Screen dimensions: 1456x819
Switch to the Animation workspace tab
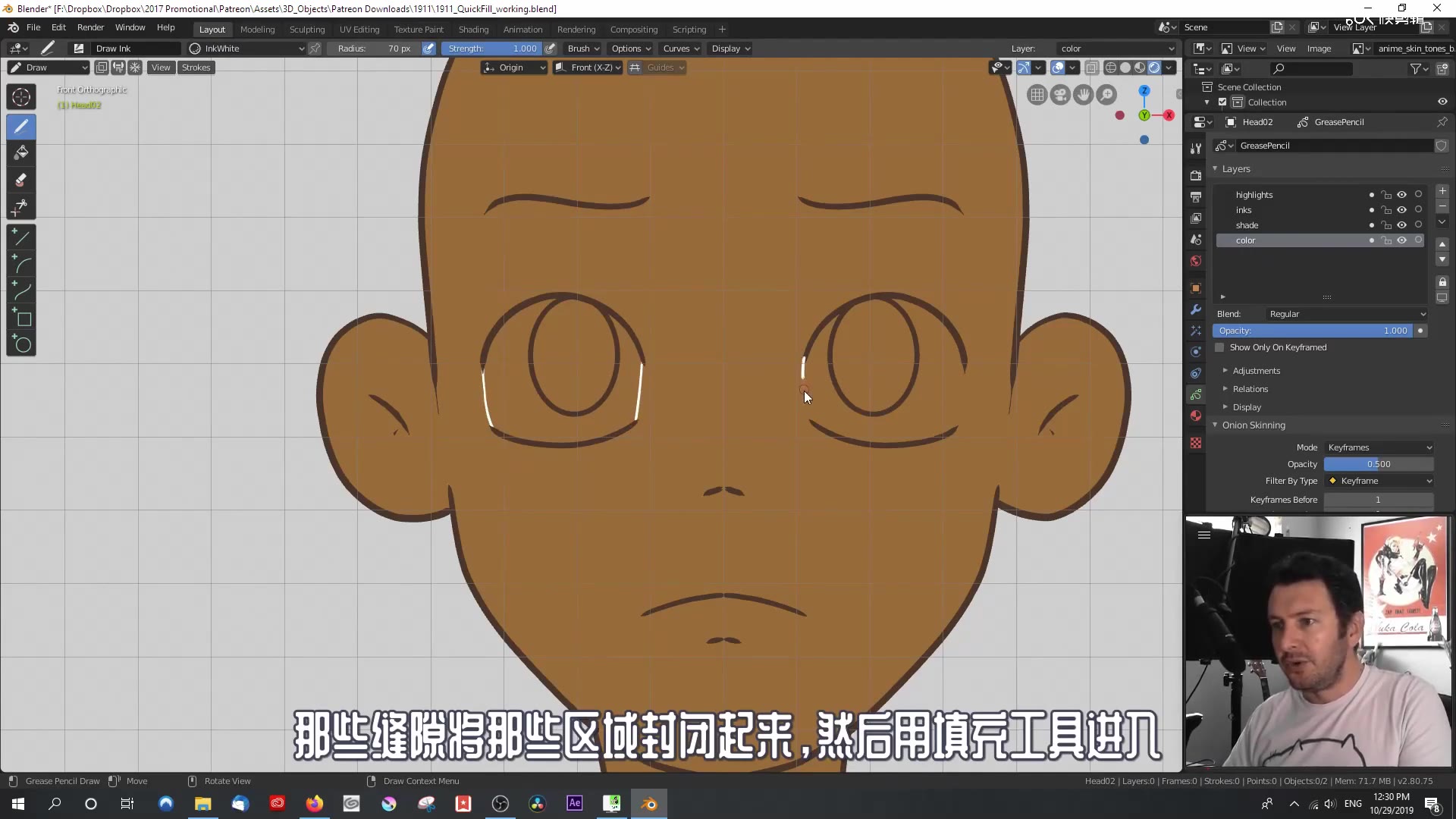click(x=522, y=29)
